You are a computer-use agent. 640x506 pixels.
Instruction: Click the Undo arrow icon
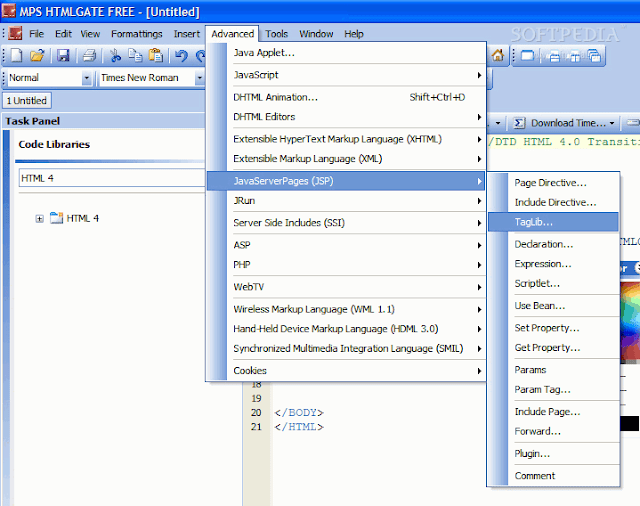[181, 55]
